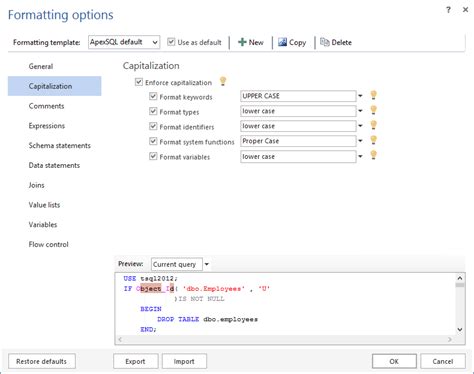Open the Format variables case dropdown arrow
The height and width of the screenshot is (374, 474).
[x=360, y=156]
